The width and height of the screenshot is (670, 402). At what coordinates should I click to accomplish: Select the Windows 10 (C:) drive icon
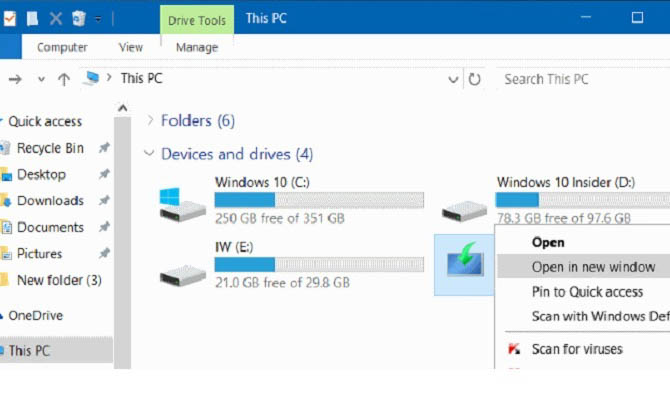(182, 205)
